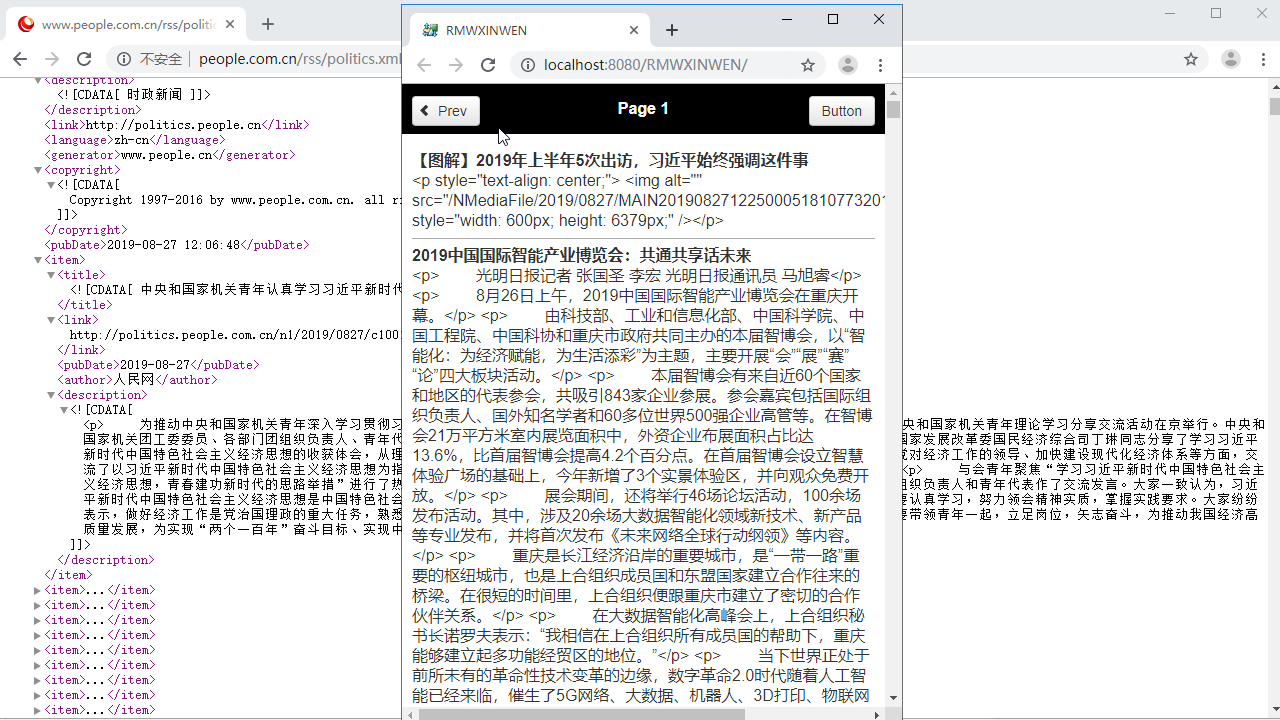Collapse the title XML node
This screenshot has width=1280, height=720.
[x=51, y=275]
